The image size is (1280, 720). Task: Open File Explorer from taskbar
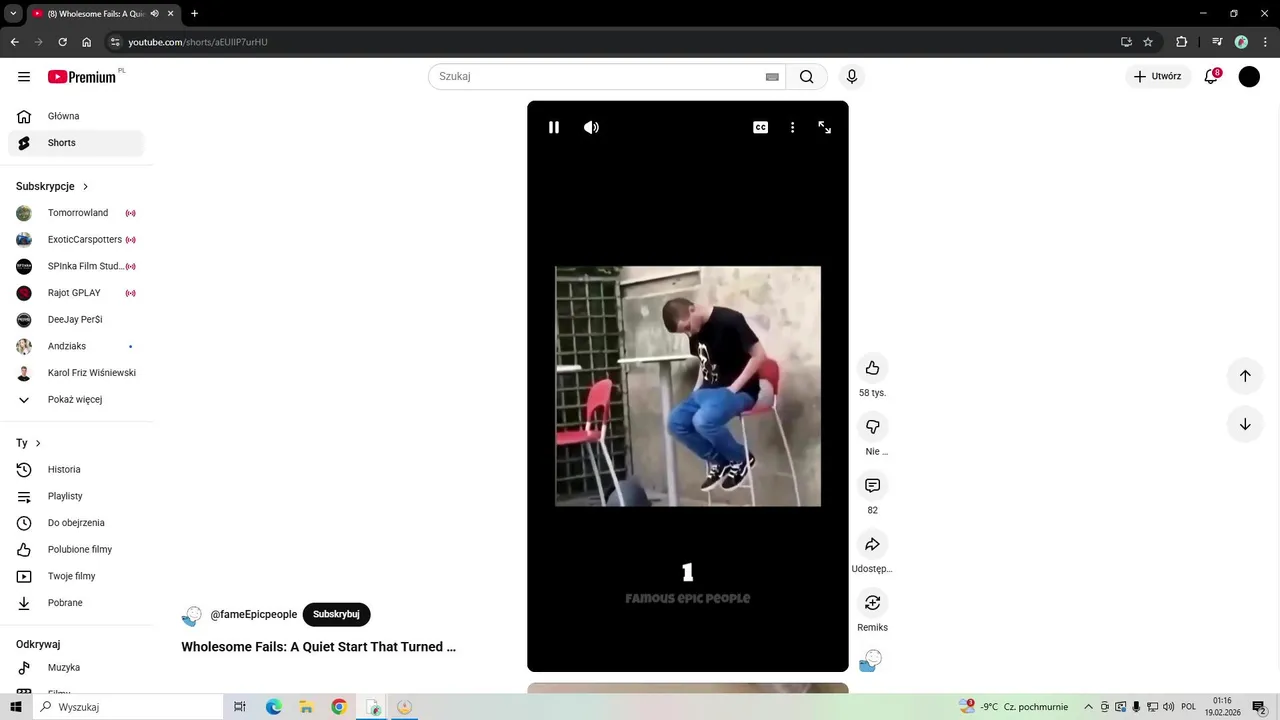306,707
